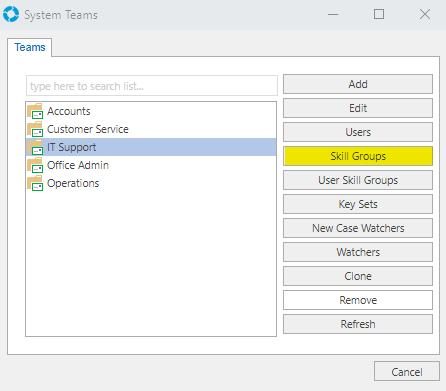Refresh the teams list
The height and width of the screenshot is (391, 446).
click(x=358, y=324)
